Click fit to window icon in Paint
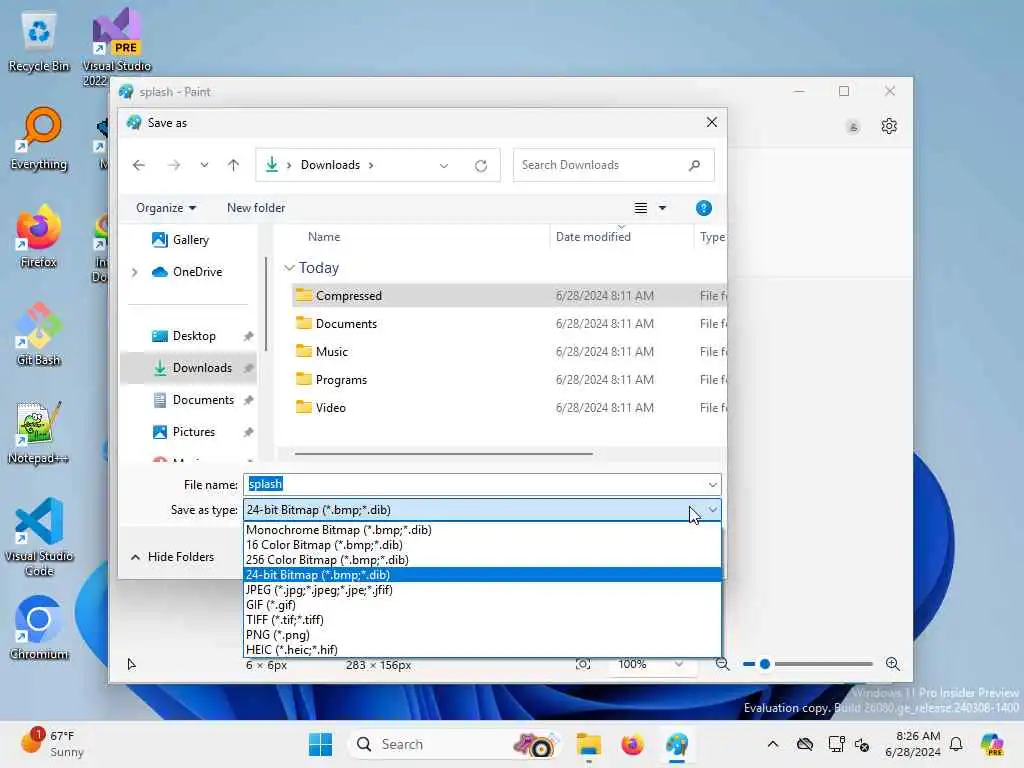Screen dimensions: 1024x768 (x=583, y=664)
